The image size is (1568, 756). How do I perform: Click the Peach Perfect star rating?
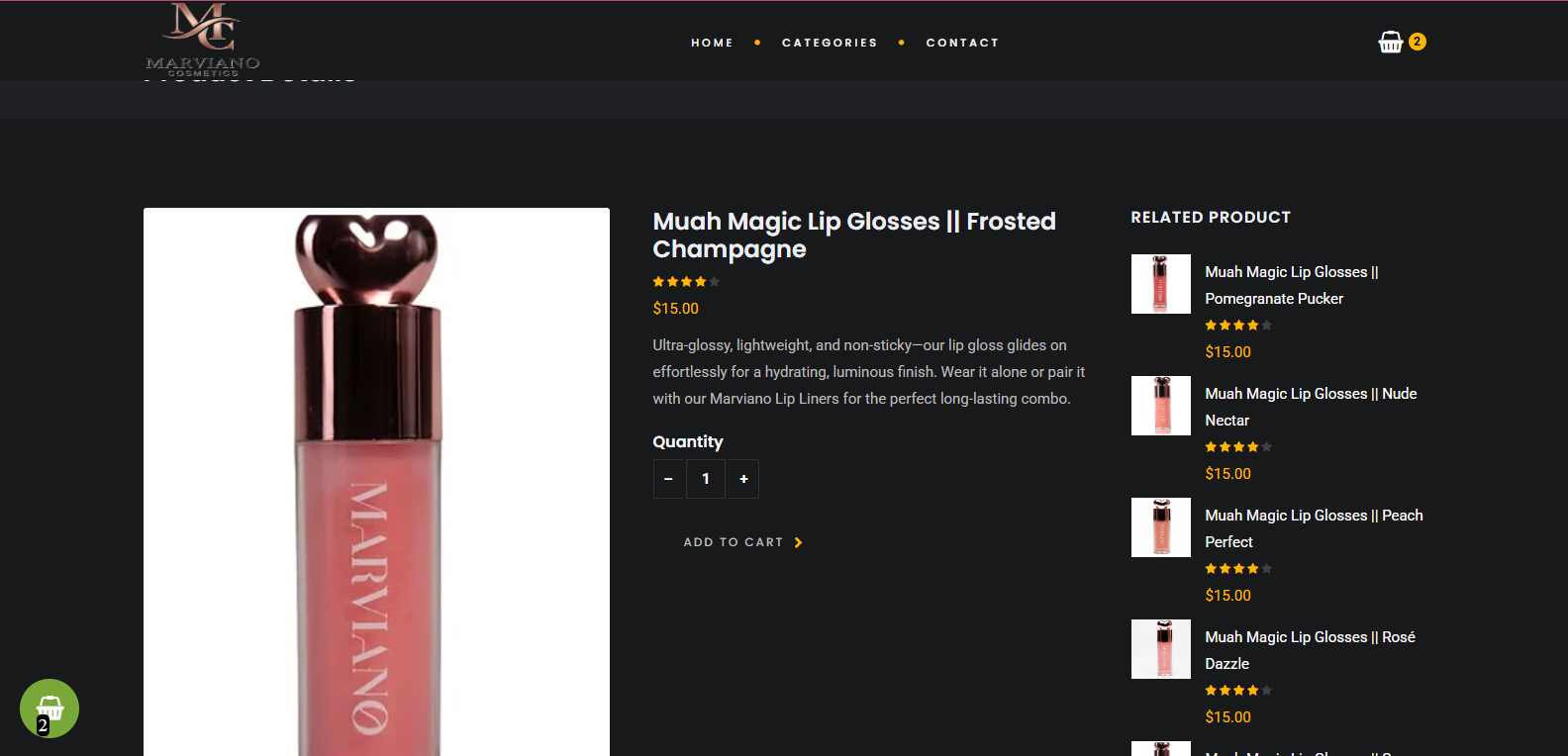pyautogui.click(x=1238, y=569)
